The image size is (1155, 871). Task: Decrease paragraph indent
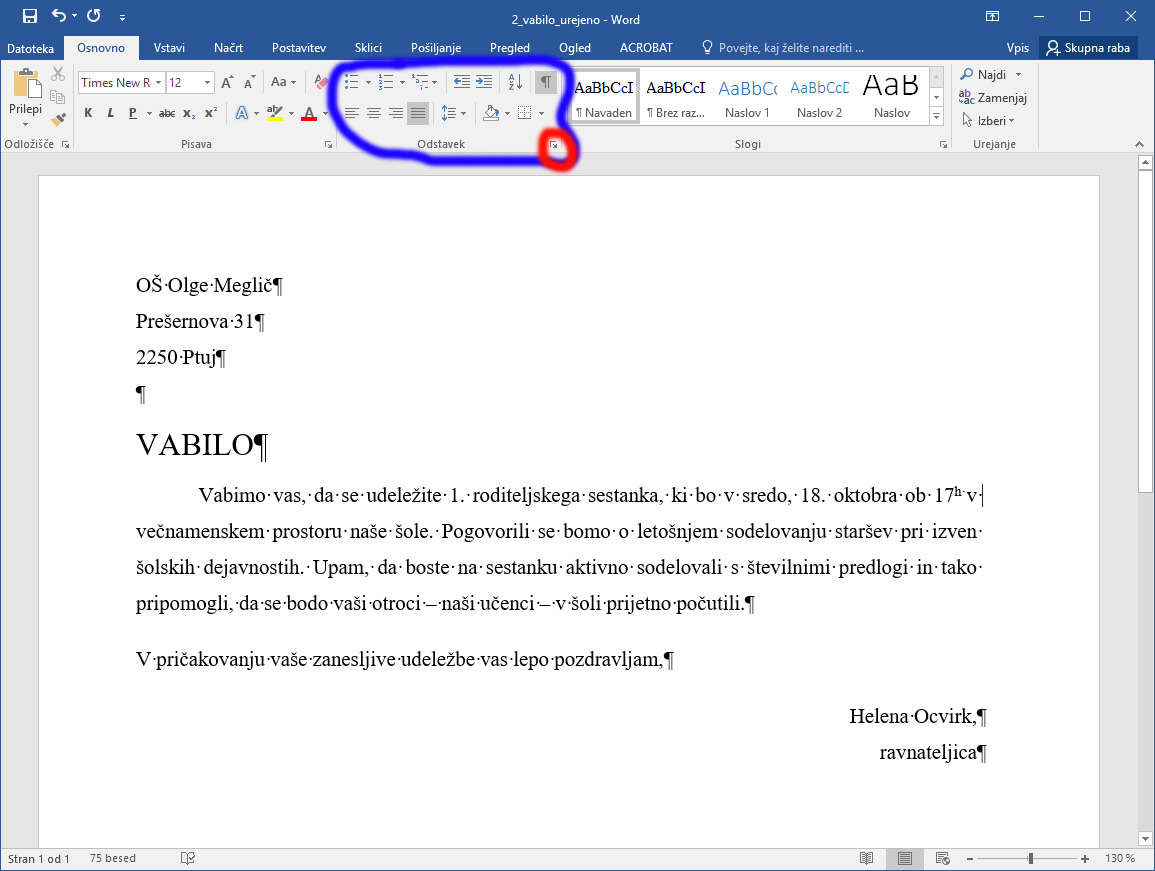coord(461,82)
